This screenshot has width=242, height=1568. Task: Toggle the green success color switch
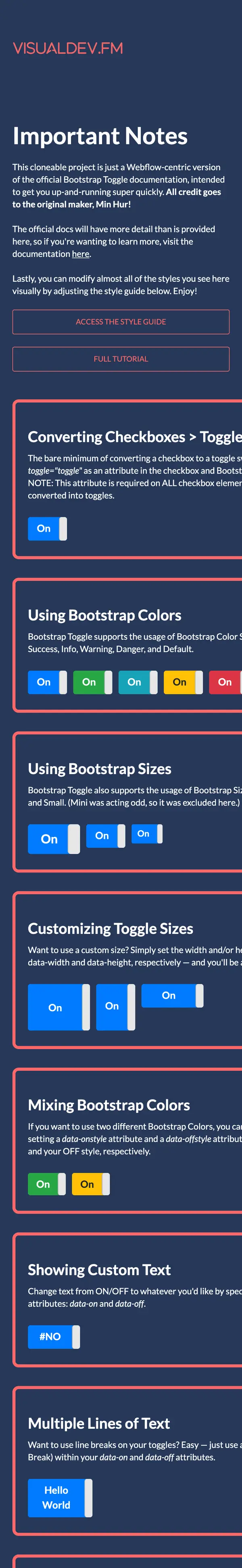[93, 682]
